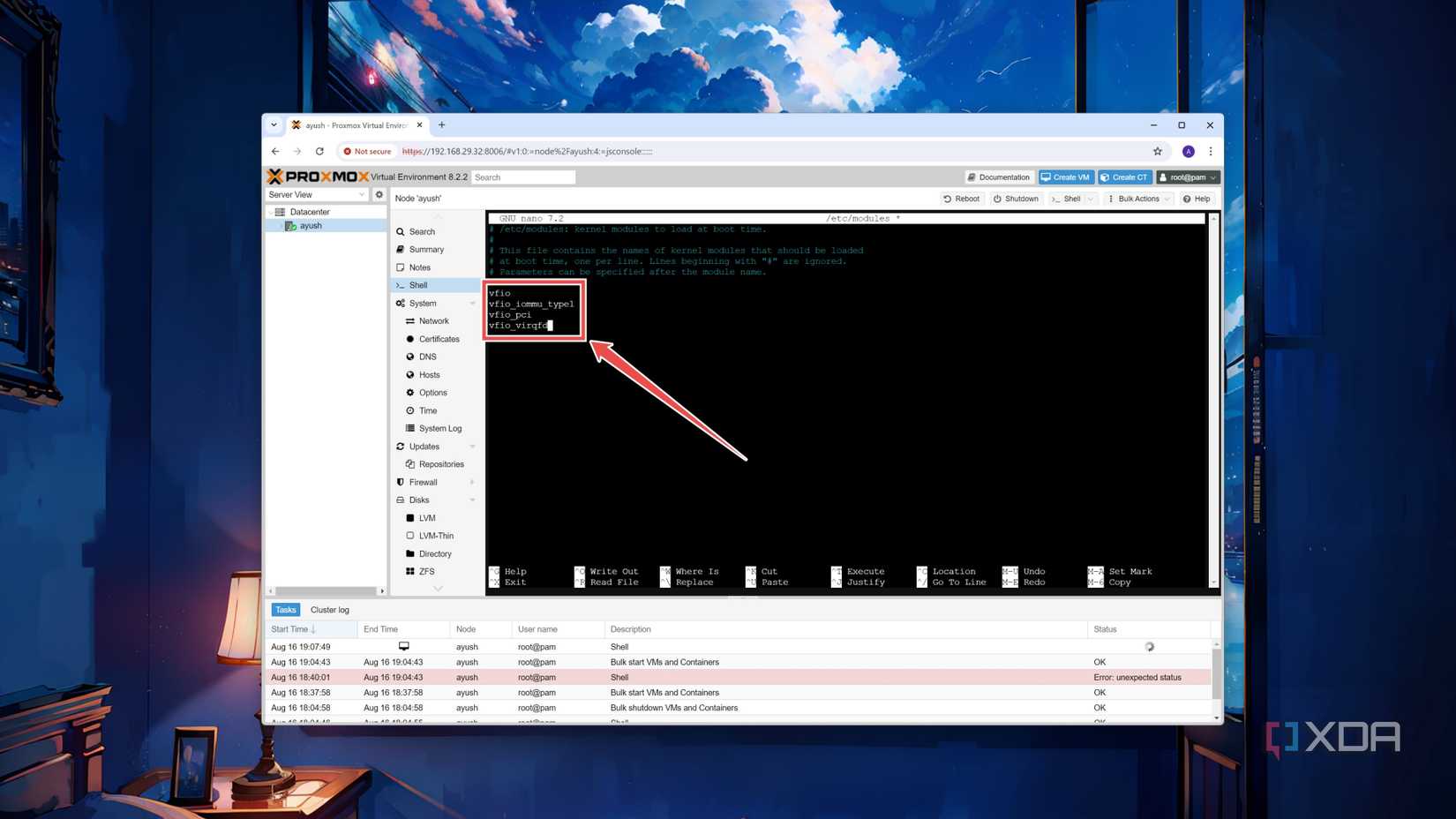Open LVM-Thin disk management

pos(436,536)
